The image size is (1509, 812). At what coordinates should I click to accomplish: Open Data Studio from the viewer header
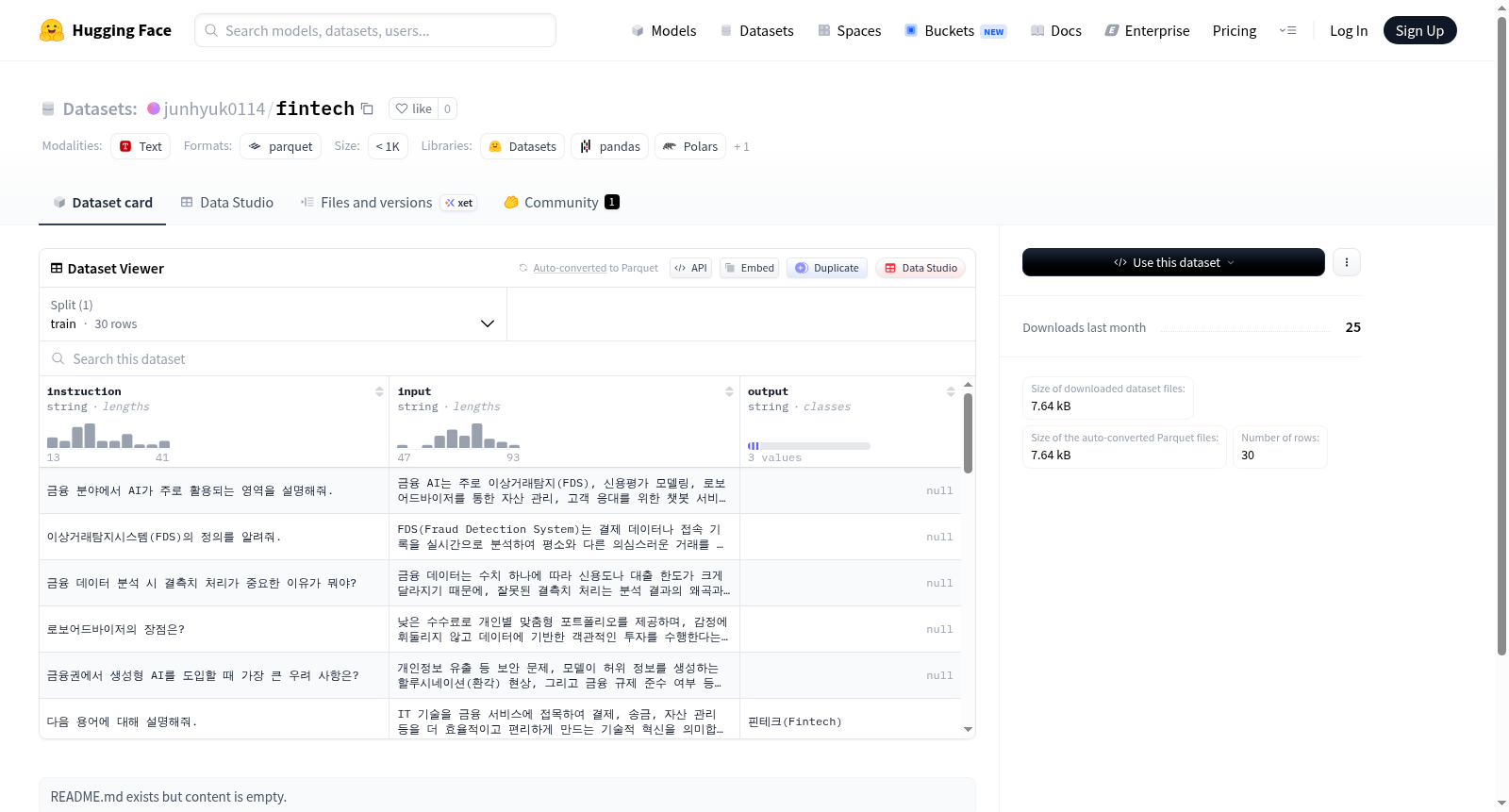click(920, 268)
